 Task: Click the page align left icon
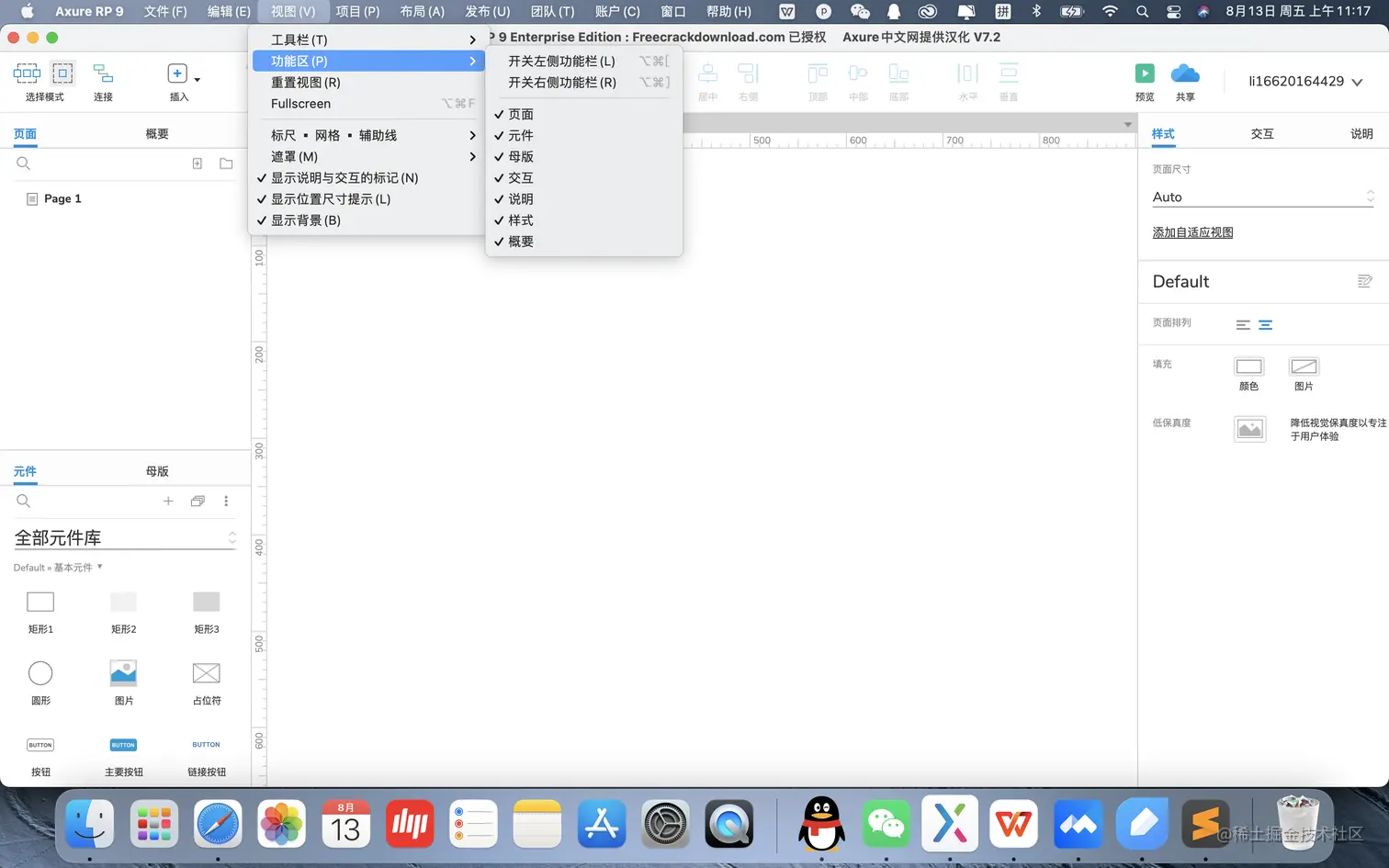click(1243, 325)
